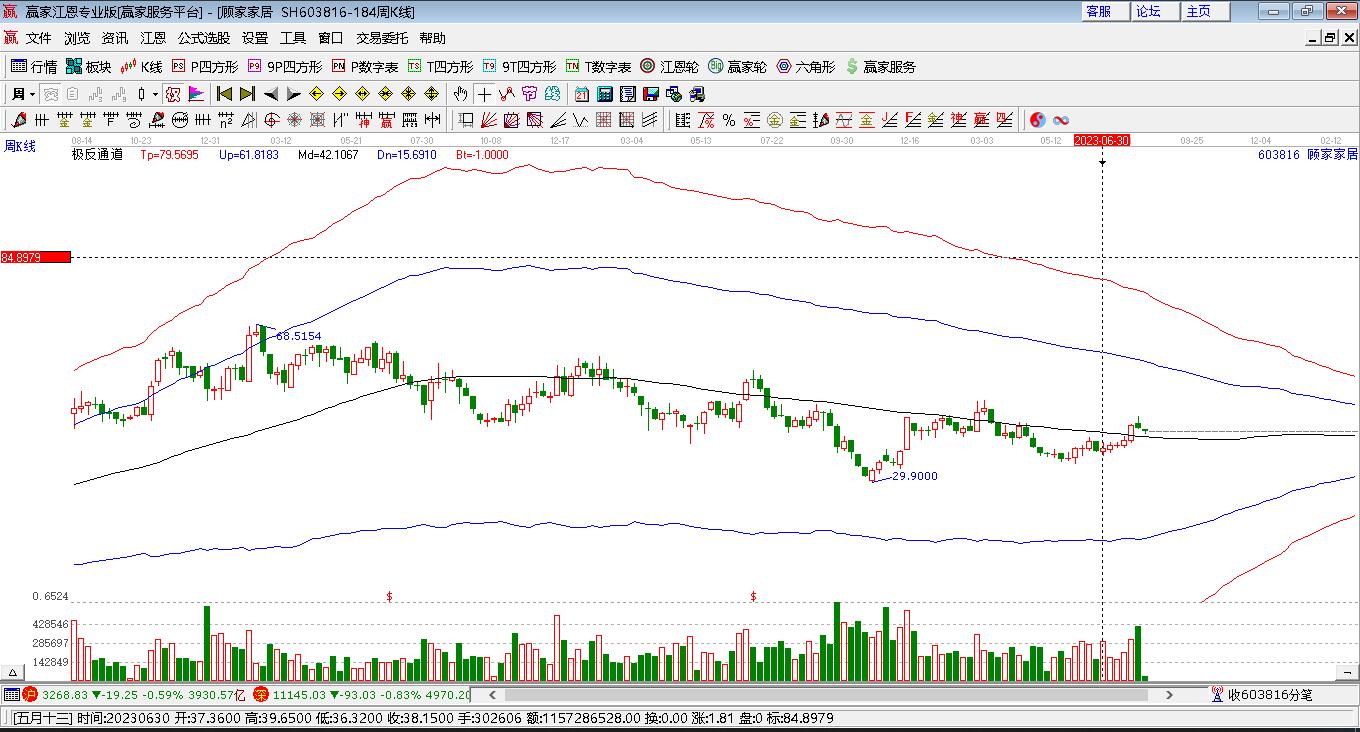This screenshot has width=1360, height=732.
Task: Open the 9T四方形 tool
Action: 519,67
